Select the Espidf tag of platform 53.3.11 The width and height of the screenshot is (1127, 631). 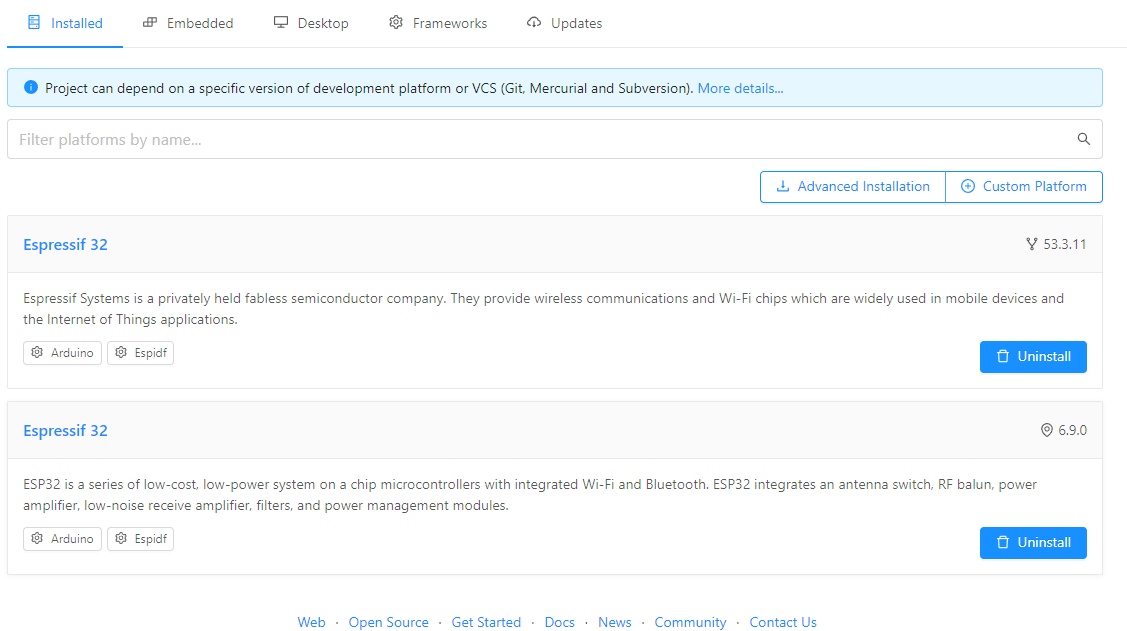pyautogui.click(x=140, y=353)
